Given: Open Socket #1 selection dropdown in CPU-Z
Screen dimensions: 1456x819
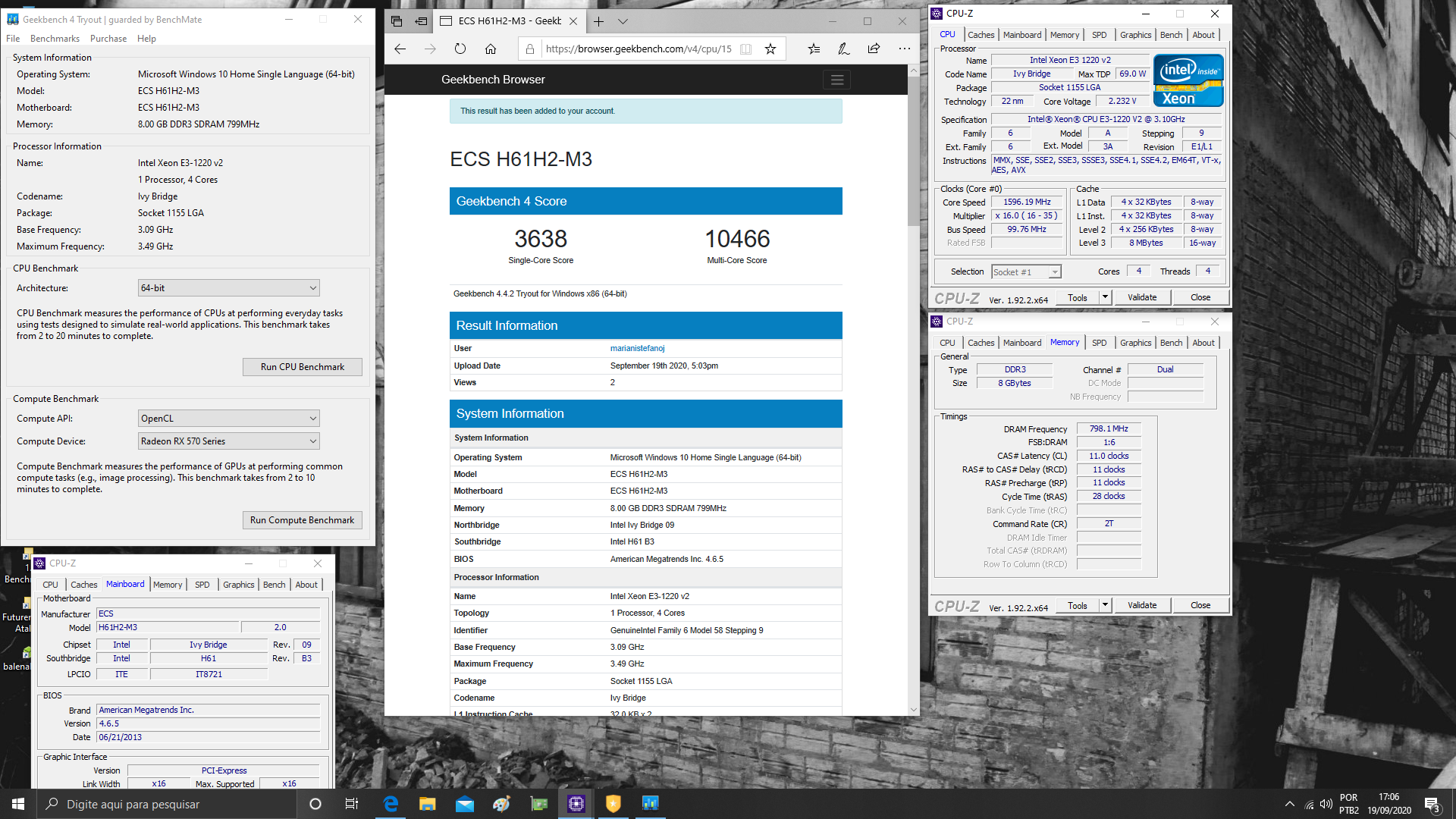Looking at the screenshot, I should click(1026, 272).
